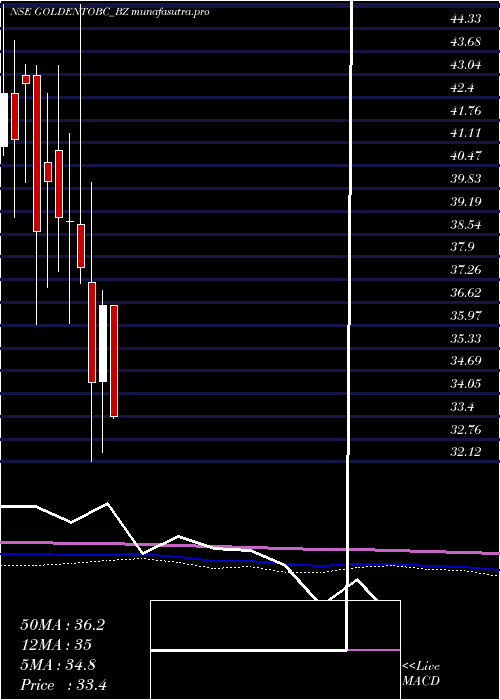Screen dimensions: 500x700
Task: Select the 40.47 price axis label
Action: (466, 156)
